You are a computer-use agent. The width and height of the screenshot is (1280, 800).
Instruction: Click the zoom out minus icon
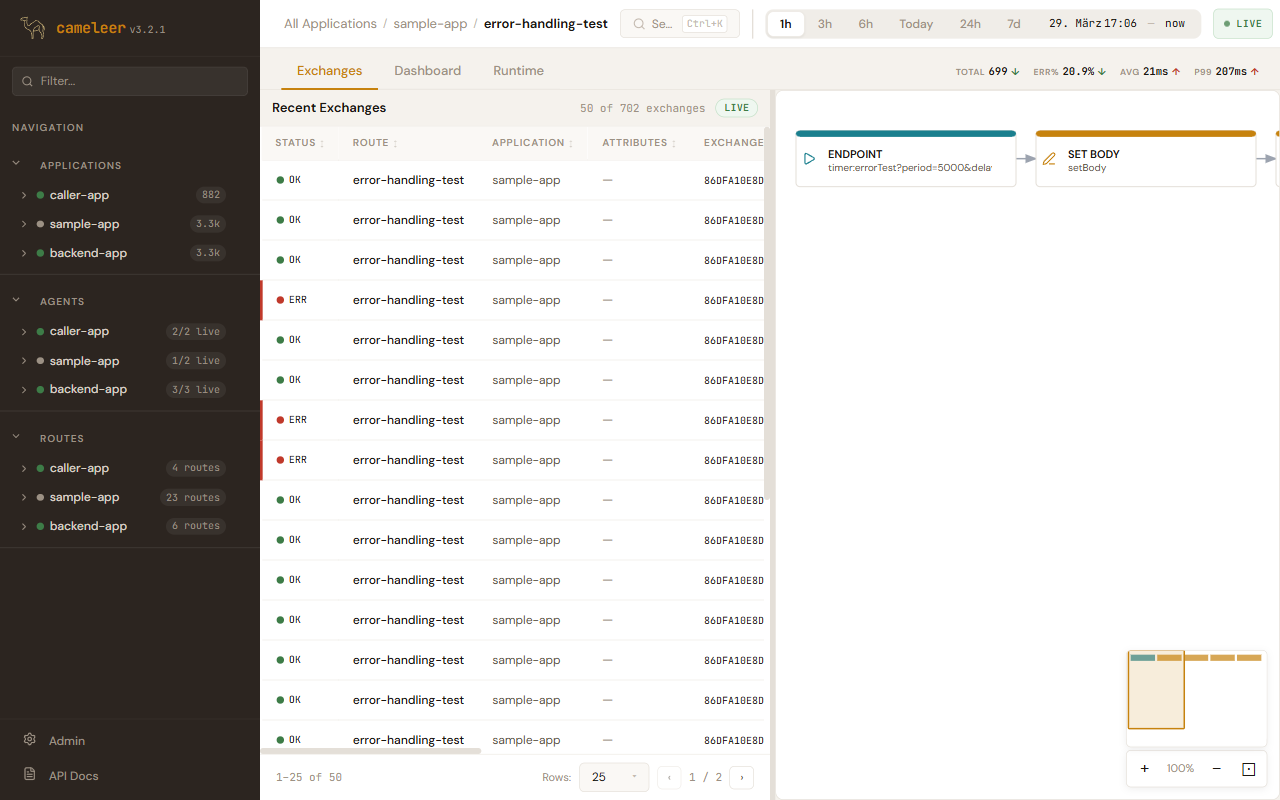click(1216, 769)
